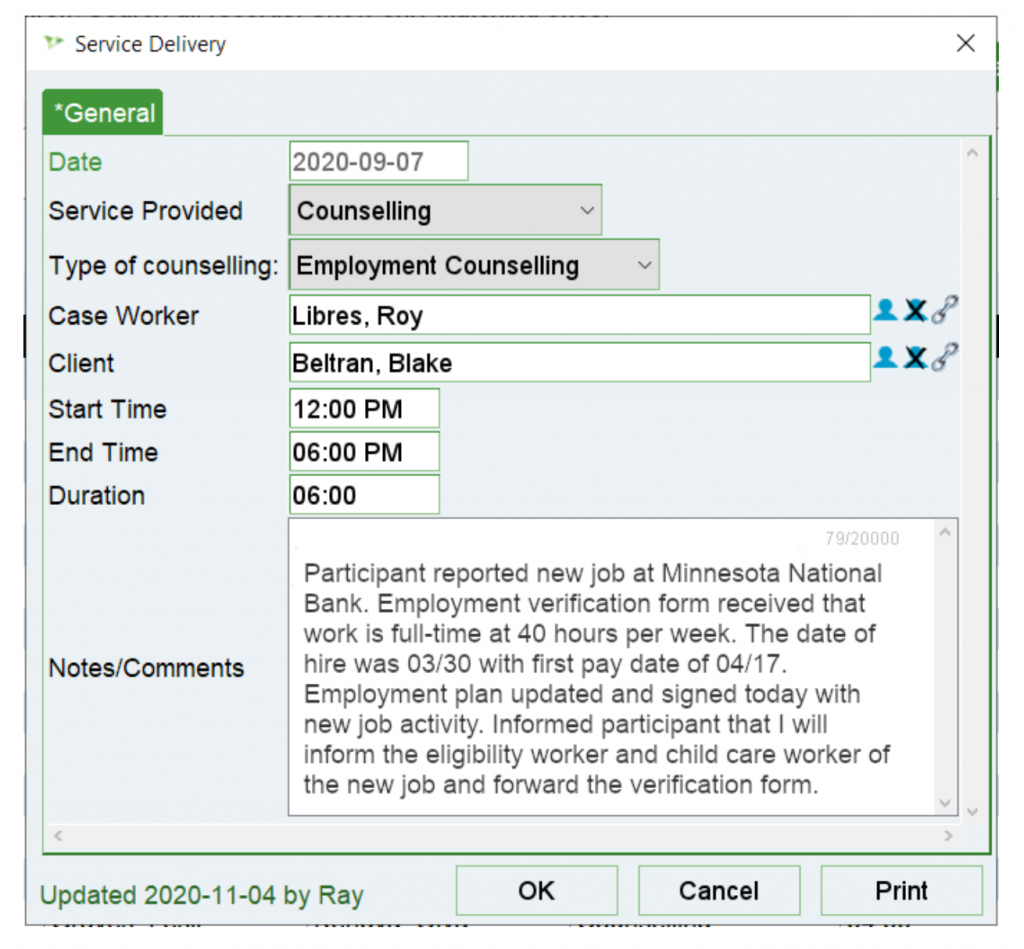Print the service delivery record
The image size is (1024, 949).
[901, 890]
